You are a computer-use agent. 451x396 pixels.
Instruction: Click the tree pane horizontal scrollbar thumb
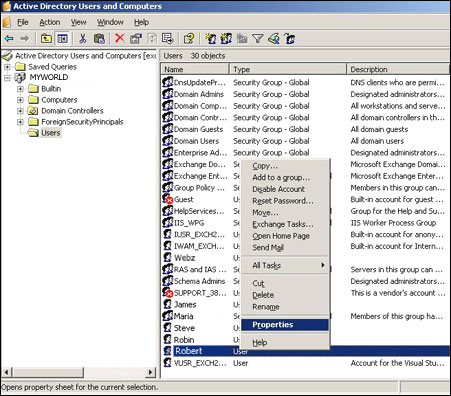(x=48, y=372)
